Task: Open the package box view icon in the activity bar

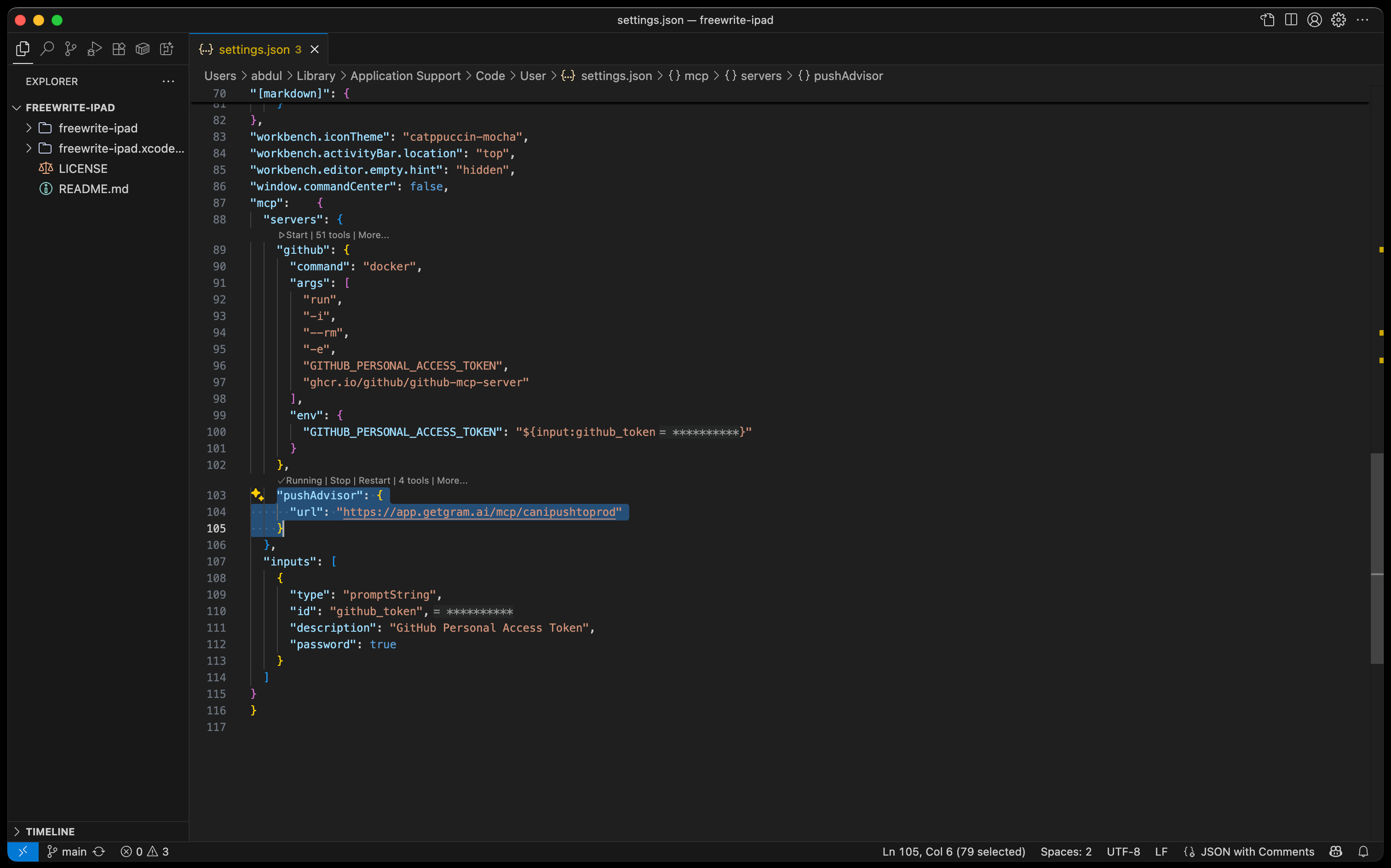Action: tap(143, 49)
